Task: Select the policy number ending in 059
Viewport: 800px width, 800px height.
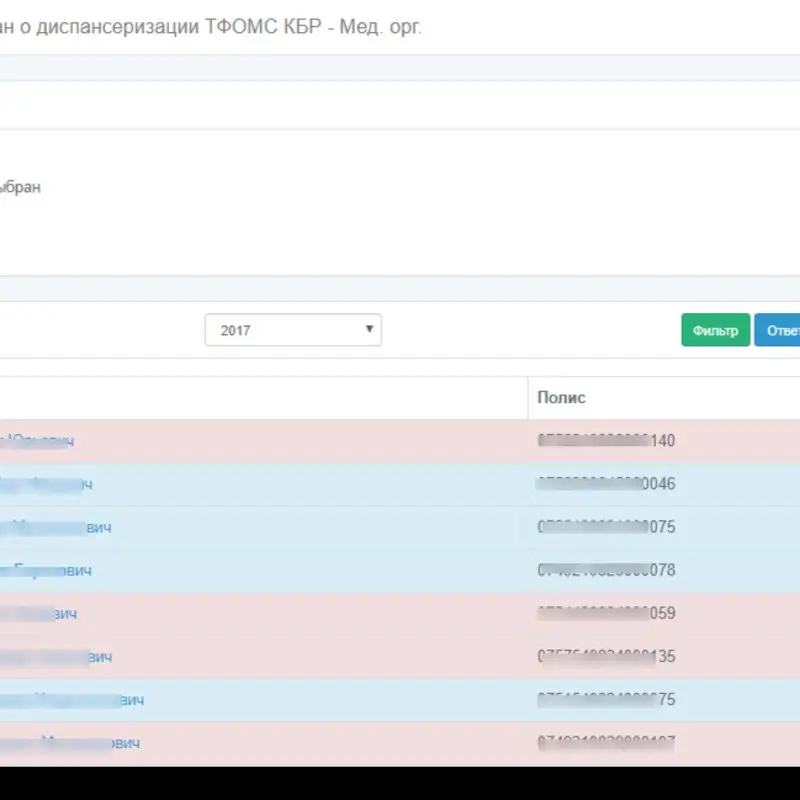Action: pyautogui.click(x=606, y=613)
